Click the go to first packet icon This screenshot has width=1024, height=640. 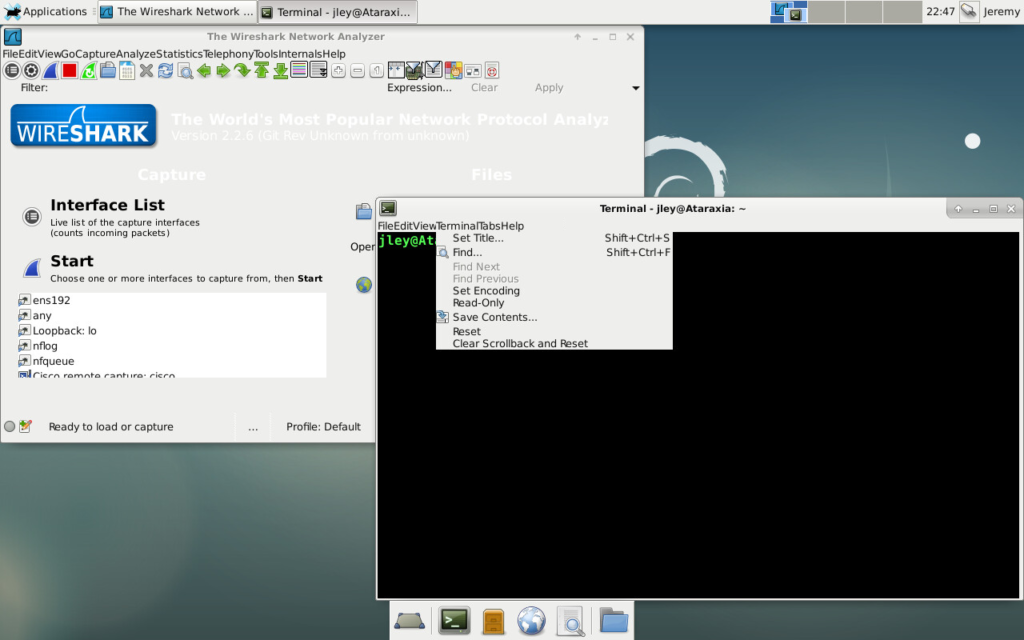tap(261, 71)
